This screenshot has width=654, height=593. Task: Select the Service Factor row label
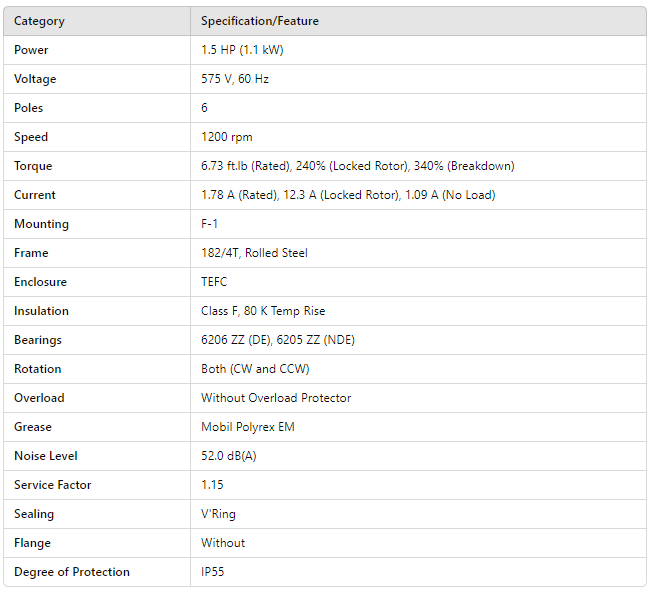[x=53, y=485]
